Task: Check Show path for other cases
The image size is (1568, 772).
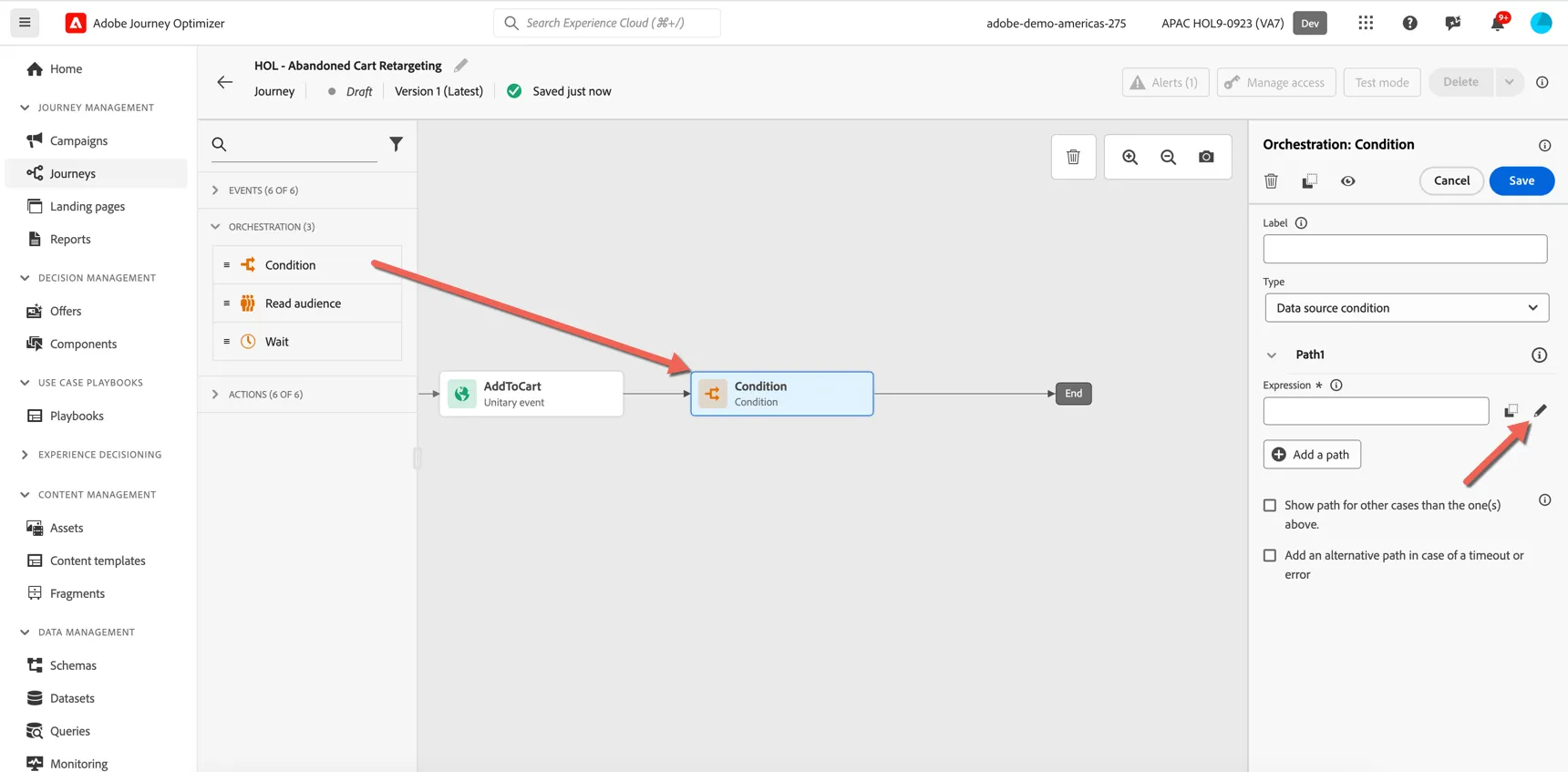Action: 1270,505
